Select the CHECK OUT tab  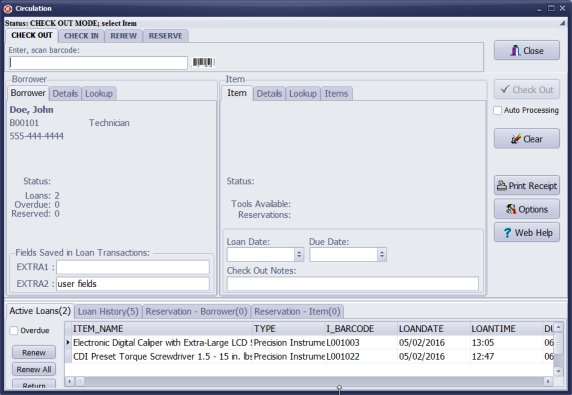tap(32, 35)
